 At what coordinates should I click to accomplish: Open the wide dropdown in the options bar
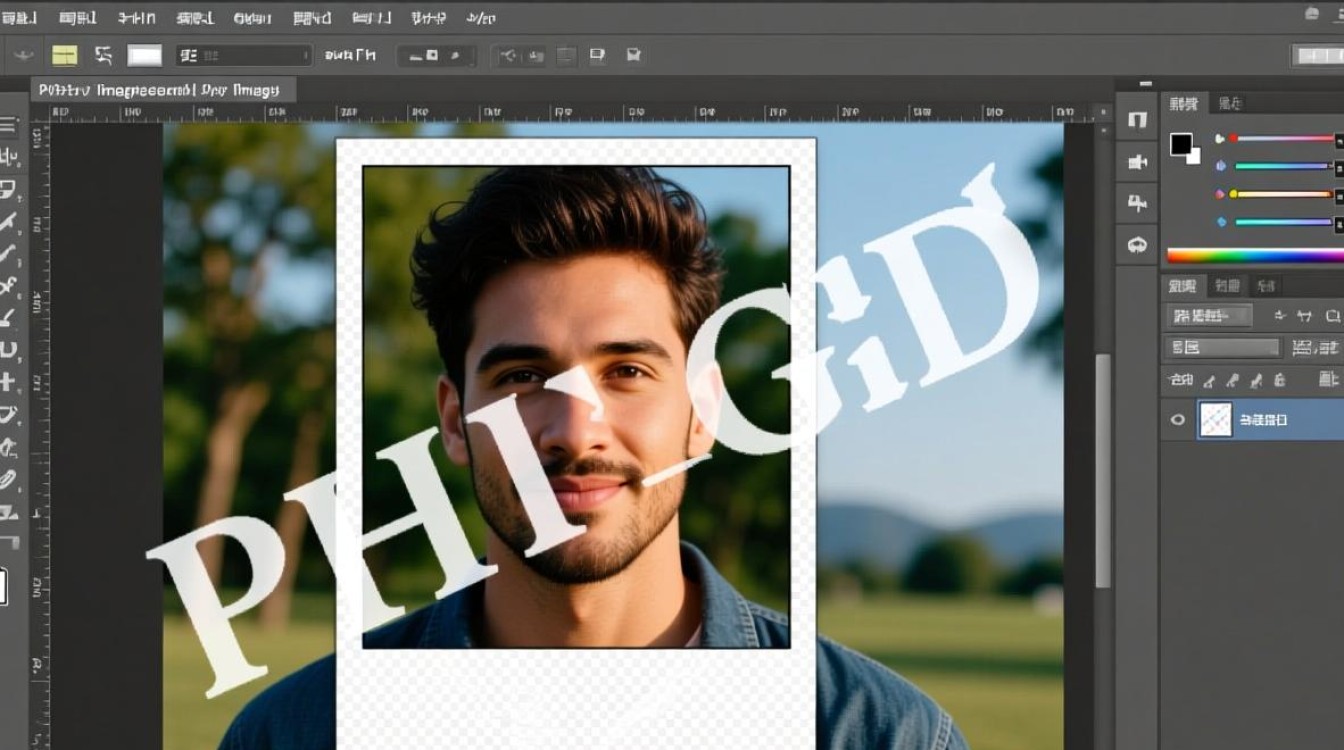point(243,55)
